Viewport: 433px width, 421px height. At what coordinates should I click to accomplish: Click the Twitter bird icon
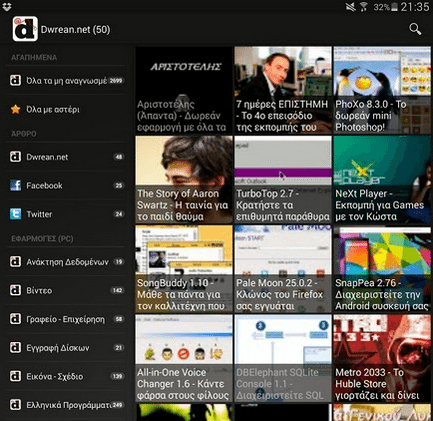pyautogui.click(x=15, y=214)
